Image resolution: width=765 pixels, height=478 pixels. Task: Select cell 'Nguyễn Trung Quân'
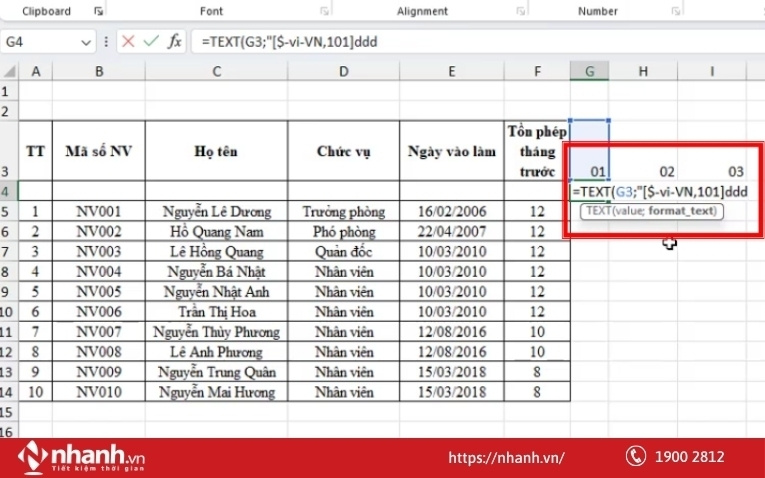(217, 372)
